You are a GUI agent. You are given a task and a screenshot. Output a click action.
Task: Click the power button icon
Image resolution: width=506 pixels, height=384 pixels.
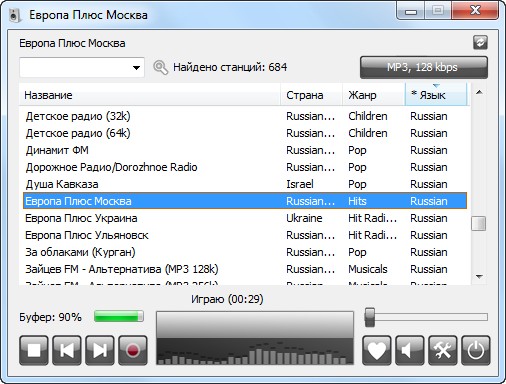[476, 350]
